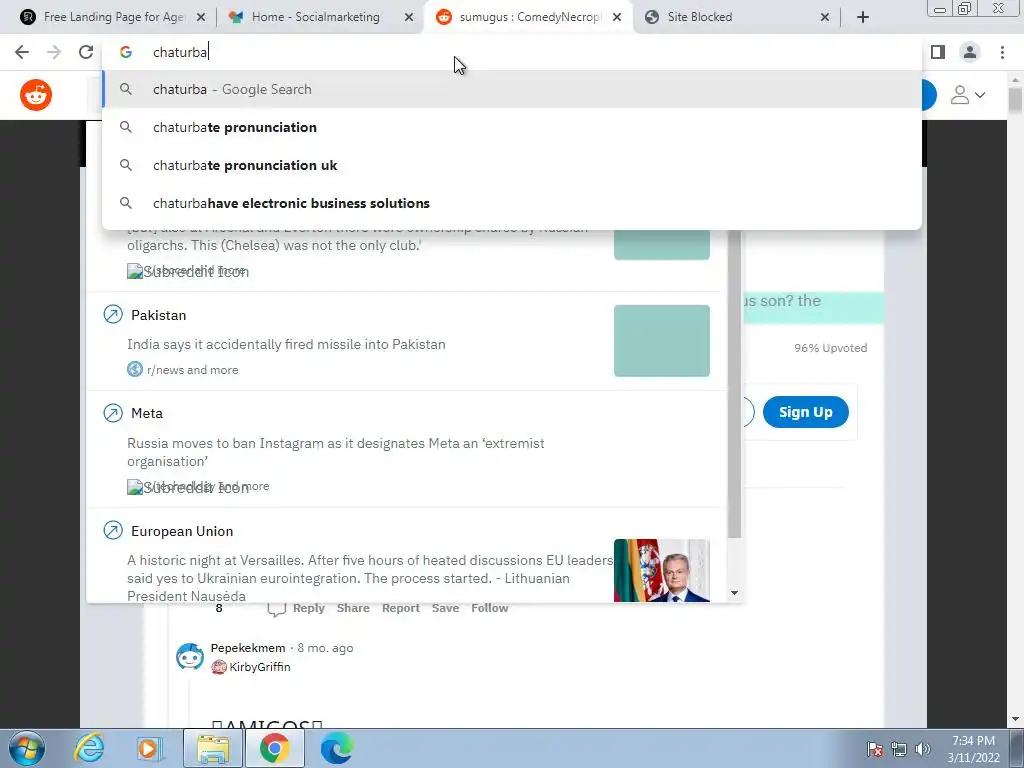The height and width of the screenshot is (768, 1024).
Task: Click the Reddit logo icon
Action: (x=36, y=95)
